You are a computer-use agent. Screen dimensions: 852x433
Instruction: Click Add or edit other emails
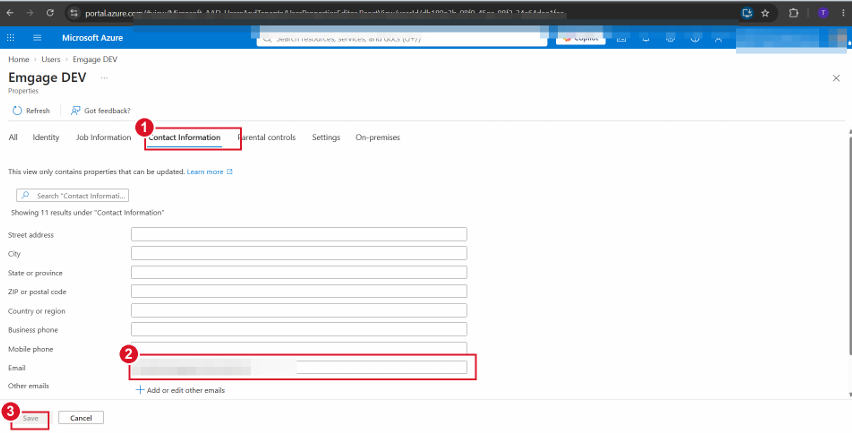[x=180, y=390]
